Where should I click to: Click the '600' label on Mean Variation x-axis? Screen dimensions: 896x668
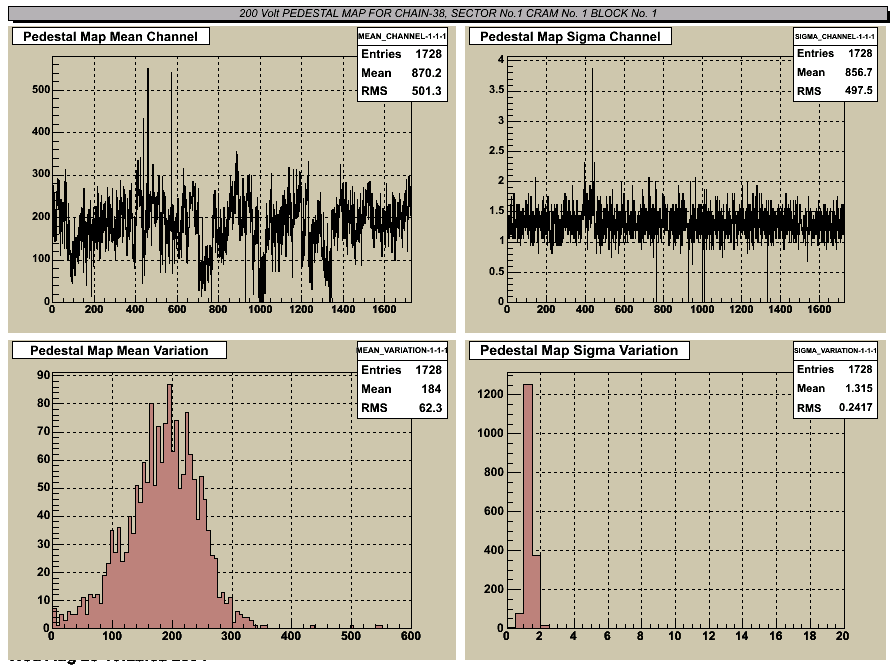[411, 635]
